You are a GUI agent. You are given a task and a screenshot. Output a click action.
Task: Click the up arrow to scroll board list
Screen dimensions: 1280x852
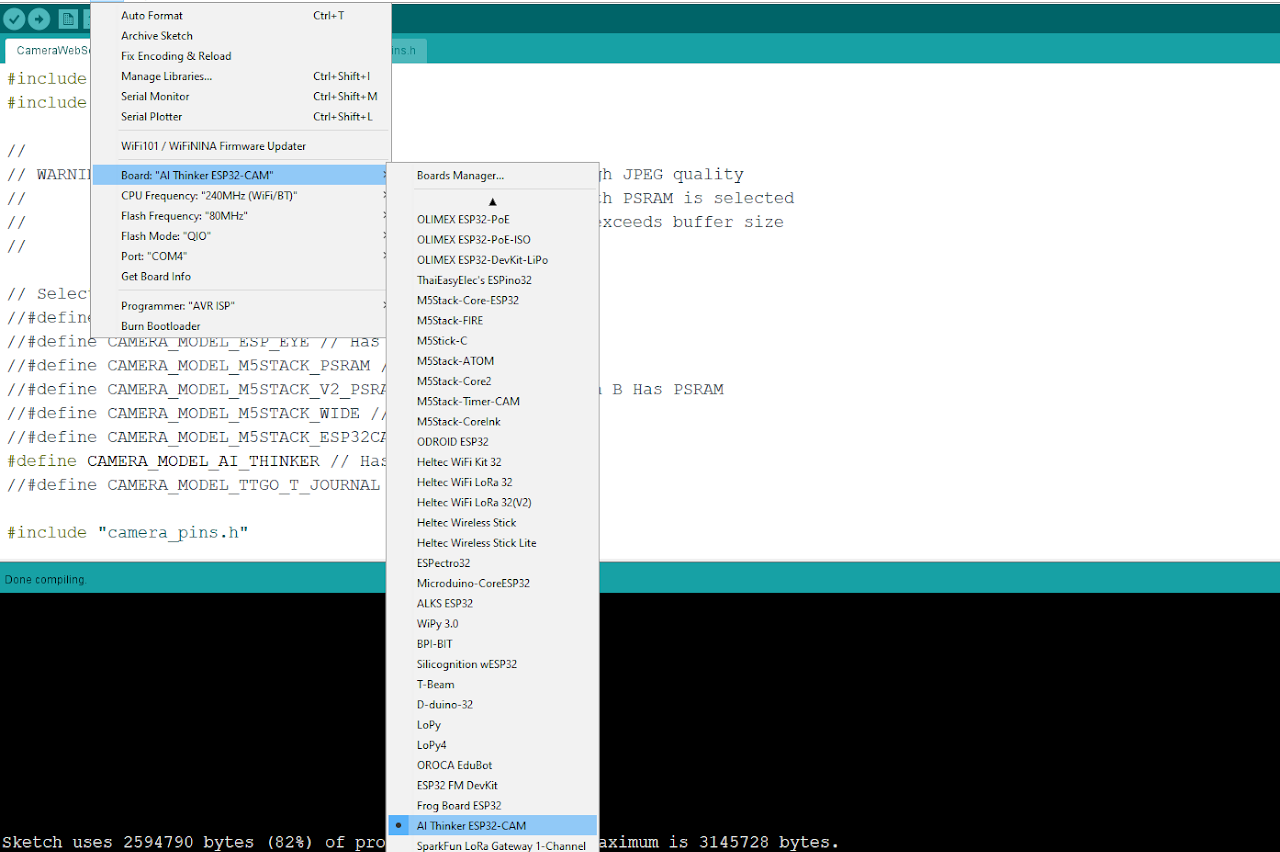pyautogui.click(x=493, y=201)
